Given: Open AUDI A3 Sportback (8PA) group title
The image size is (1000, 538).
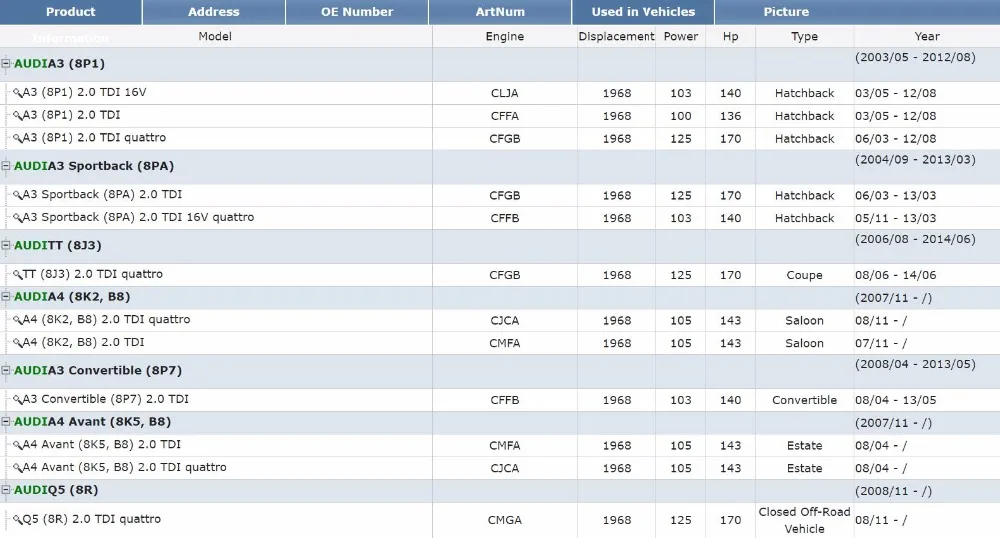Looking at the screenshot, I should click(94, 166).
